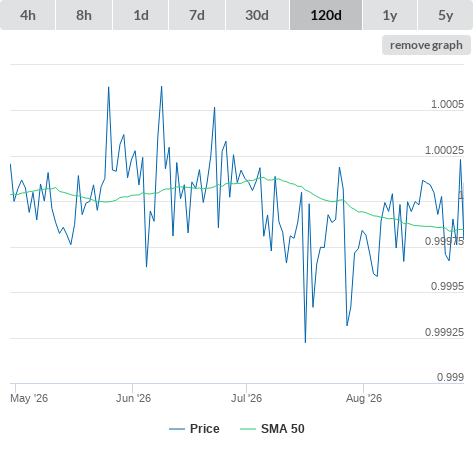Click the remove graph button
The height and width of the screenshot is (455, 474).
click(x=426, y=45)
